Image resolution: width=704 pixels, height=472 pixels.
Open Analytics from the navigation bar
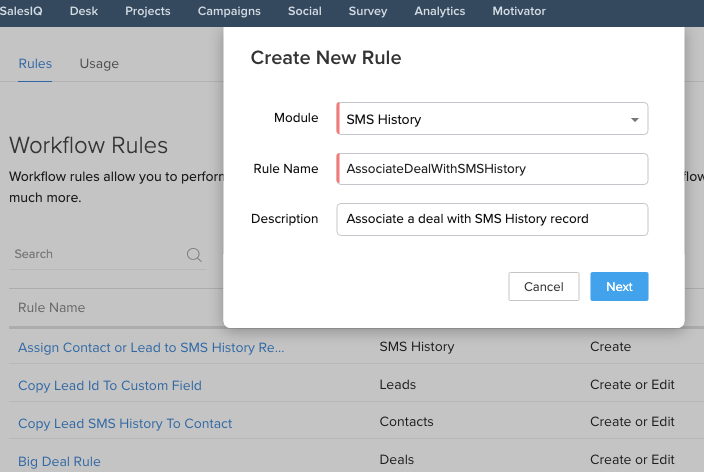[x=439, y=11]
